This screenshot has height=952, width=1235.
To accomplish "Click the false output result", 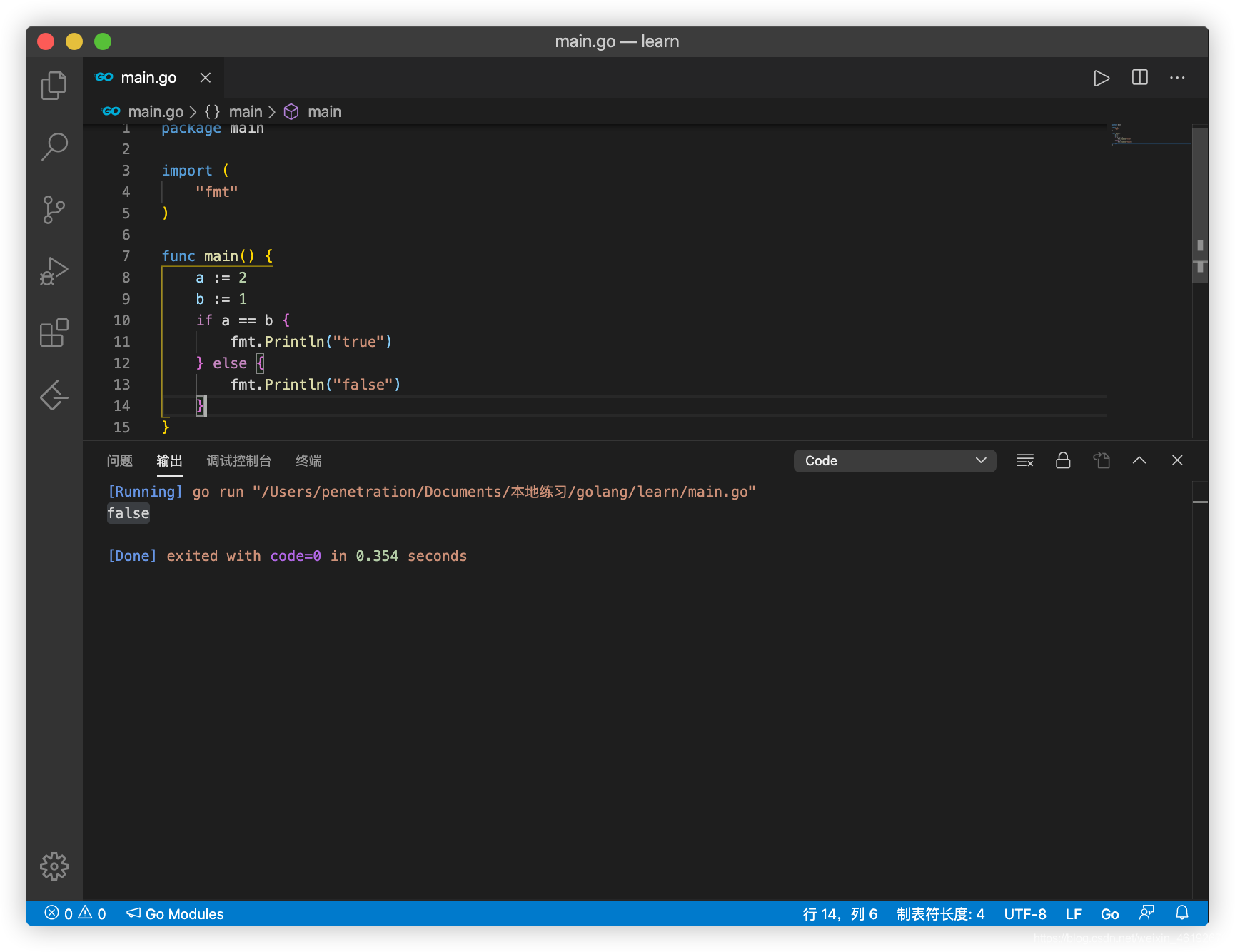I will click(x=128, y=513).
